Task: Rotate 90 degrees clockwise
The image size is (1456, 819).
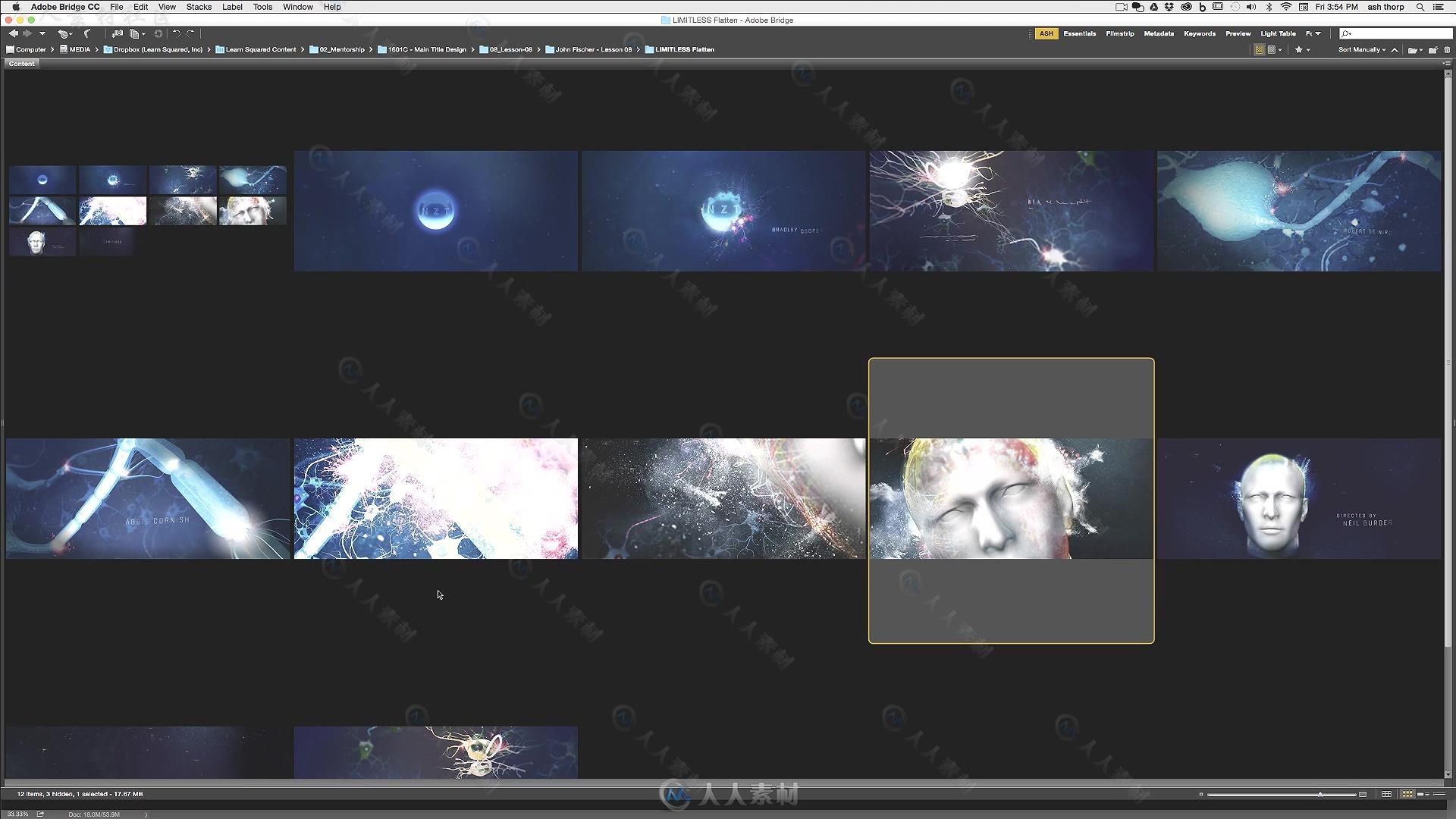Action: [x=190, y=33]
